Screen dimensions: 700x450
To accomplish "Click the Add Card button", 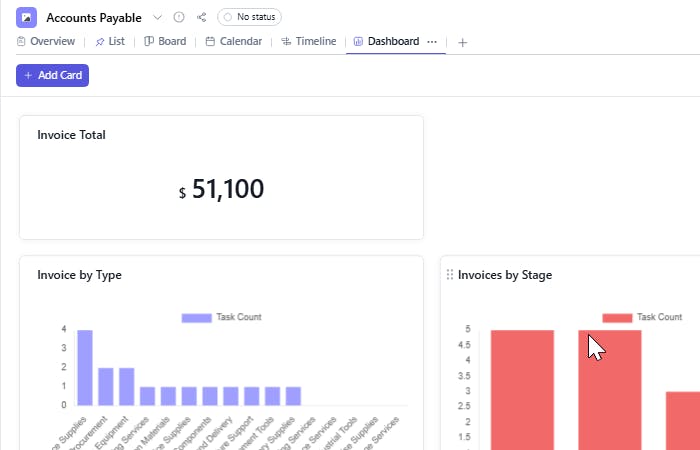I will pos(52,75).
